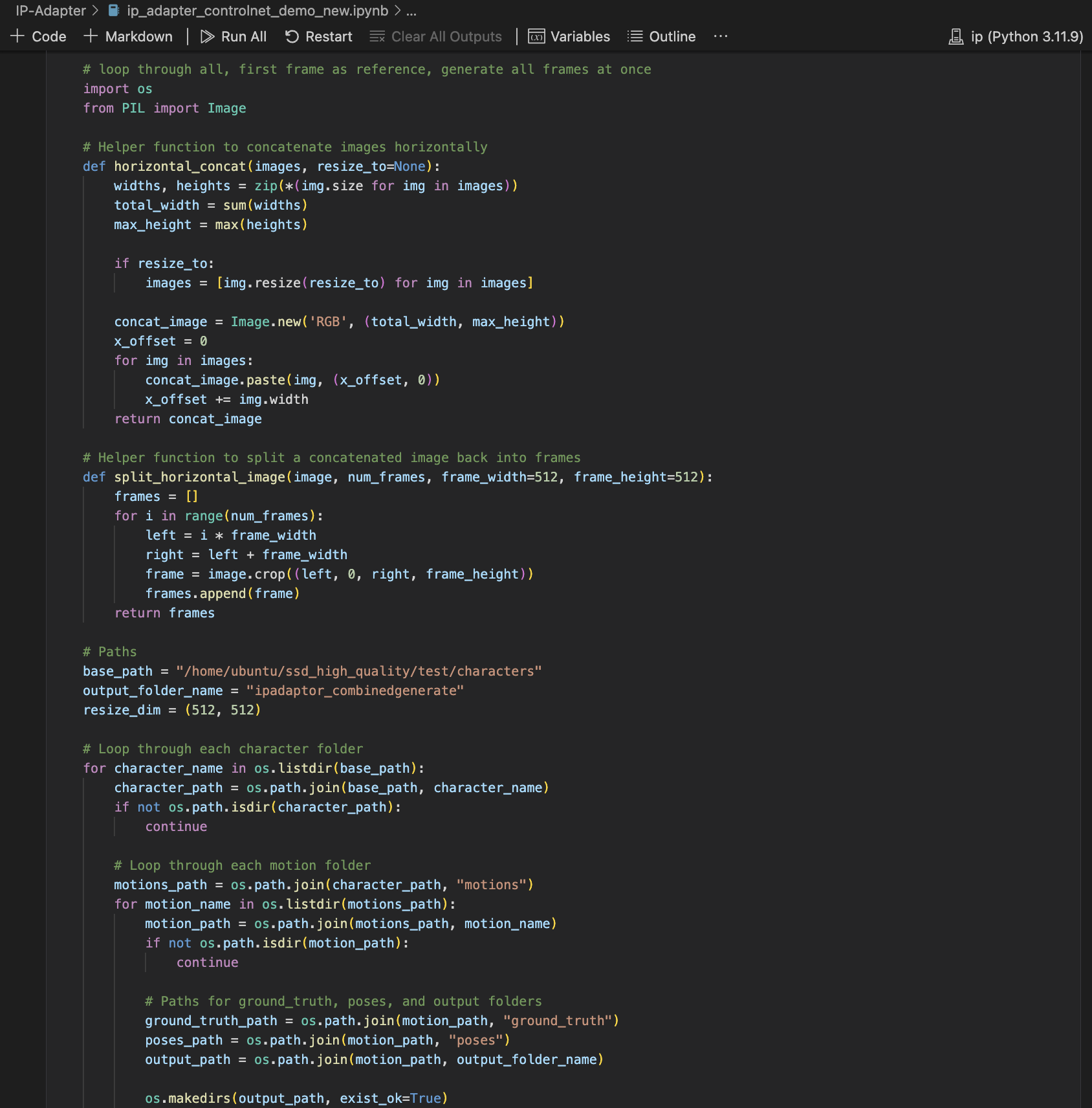1092x1108 pixels.
Task: Show the notebook Outline
Action: 662,36
